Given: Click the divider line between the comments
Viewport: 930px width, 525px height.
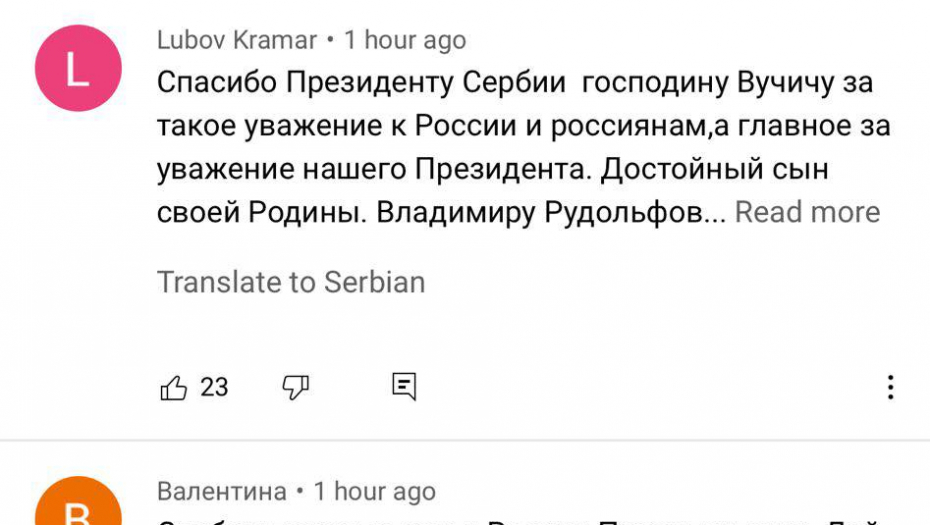Looking at the screenshot, I should coord(465,440).
